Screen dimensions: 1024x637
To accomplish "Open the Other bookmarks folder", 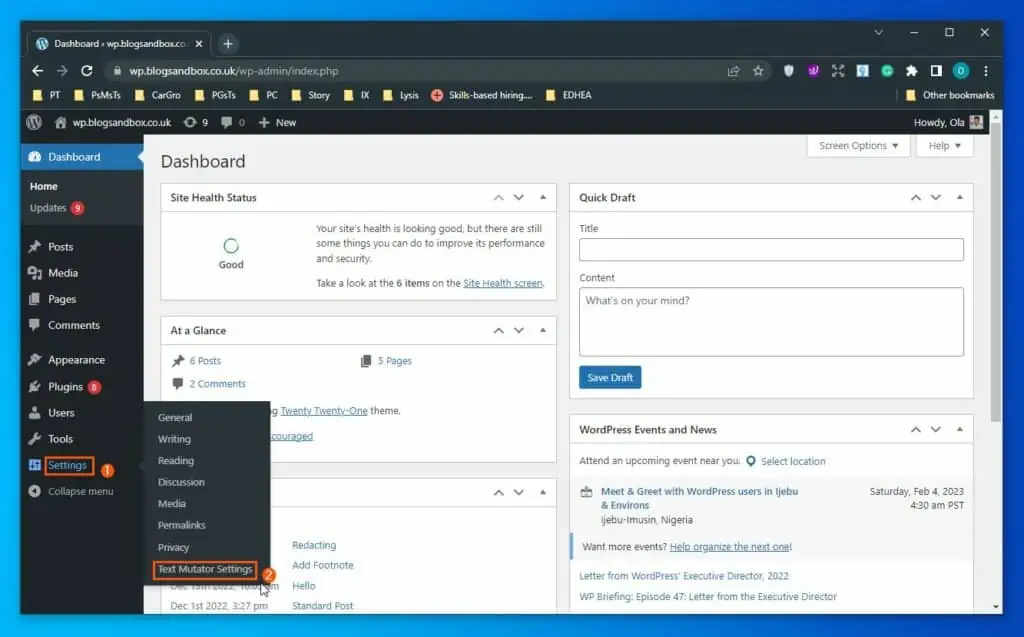I will 950,95.
